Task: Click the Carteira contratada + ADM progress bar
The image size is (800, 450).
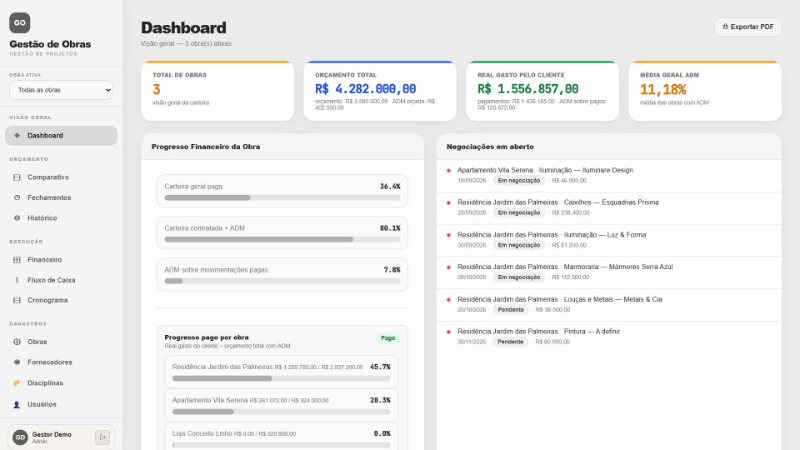Action: tap(282, 239)
